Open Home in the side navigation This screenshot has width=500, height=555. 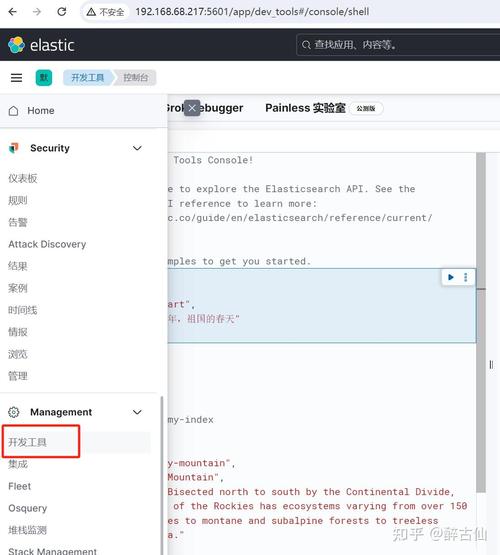[41, 111]
